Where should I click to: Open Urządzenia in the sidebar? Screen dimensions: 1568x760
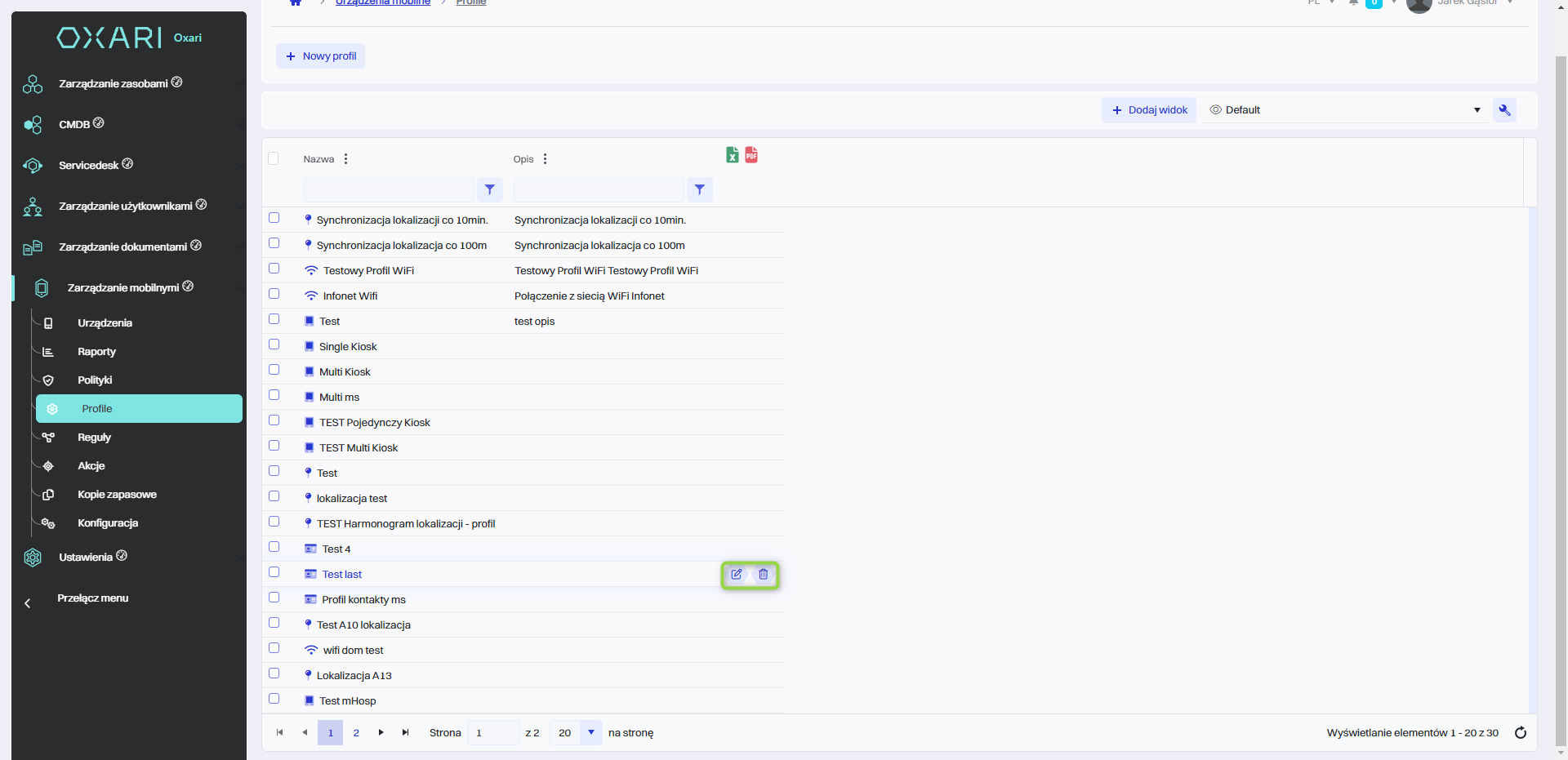[x=105, y=323]
